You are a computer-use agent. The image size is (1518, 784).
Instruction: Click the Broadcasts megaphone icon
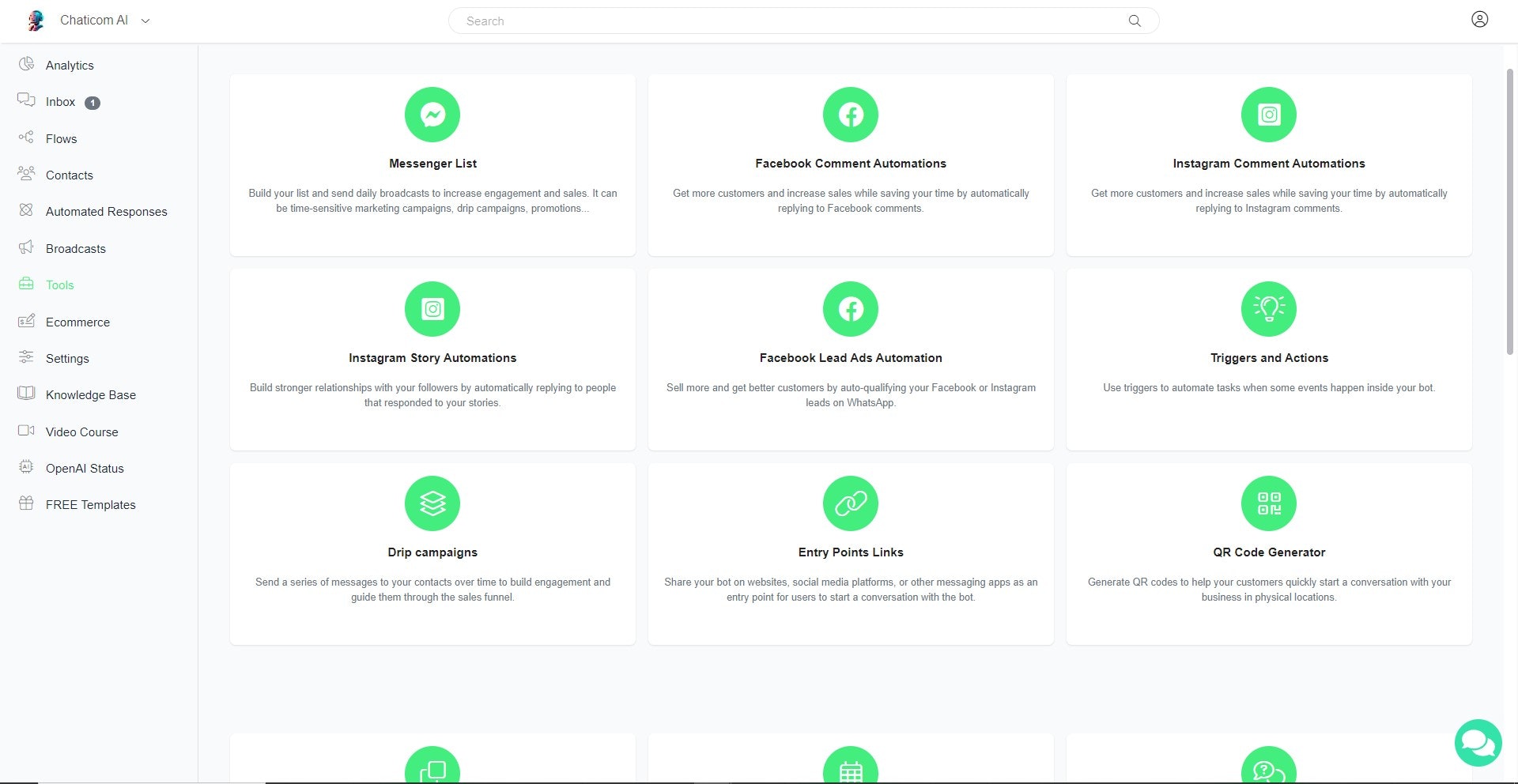point(26,247)
